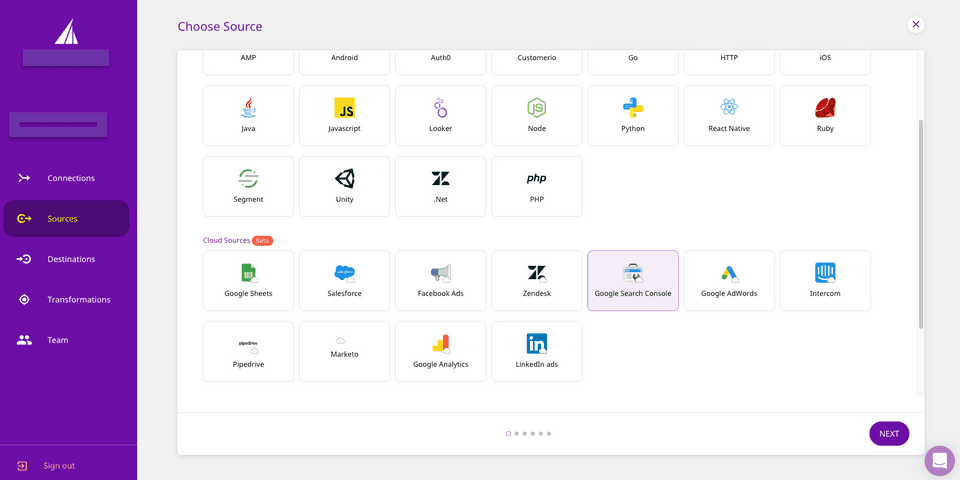The image size is (960, 480).
Task: Click the NEXT button
Action: [x=889, y=434]
